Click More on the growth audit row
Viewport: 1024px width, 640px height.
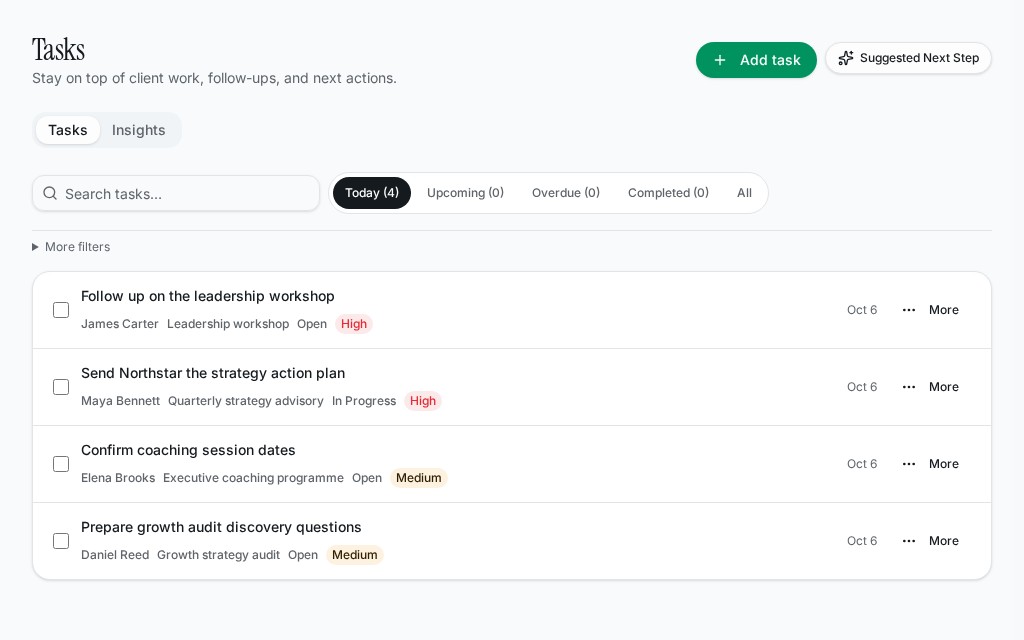tap(944, 541)
